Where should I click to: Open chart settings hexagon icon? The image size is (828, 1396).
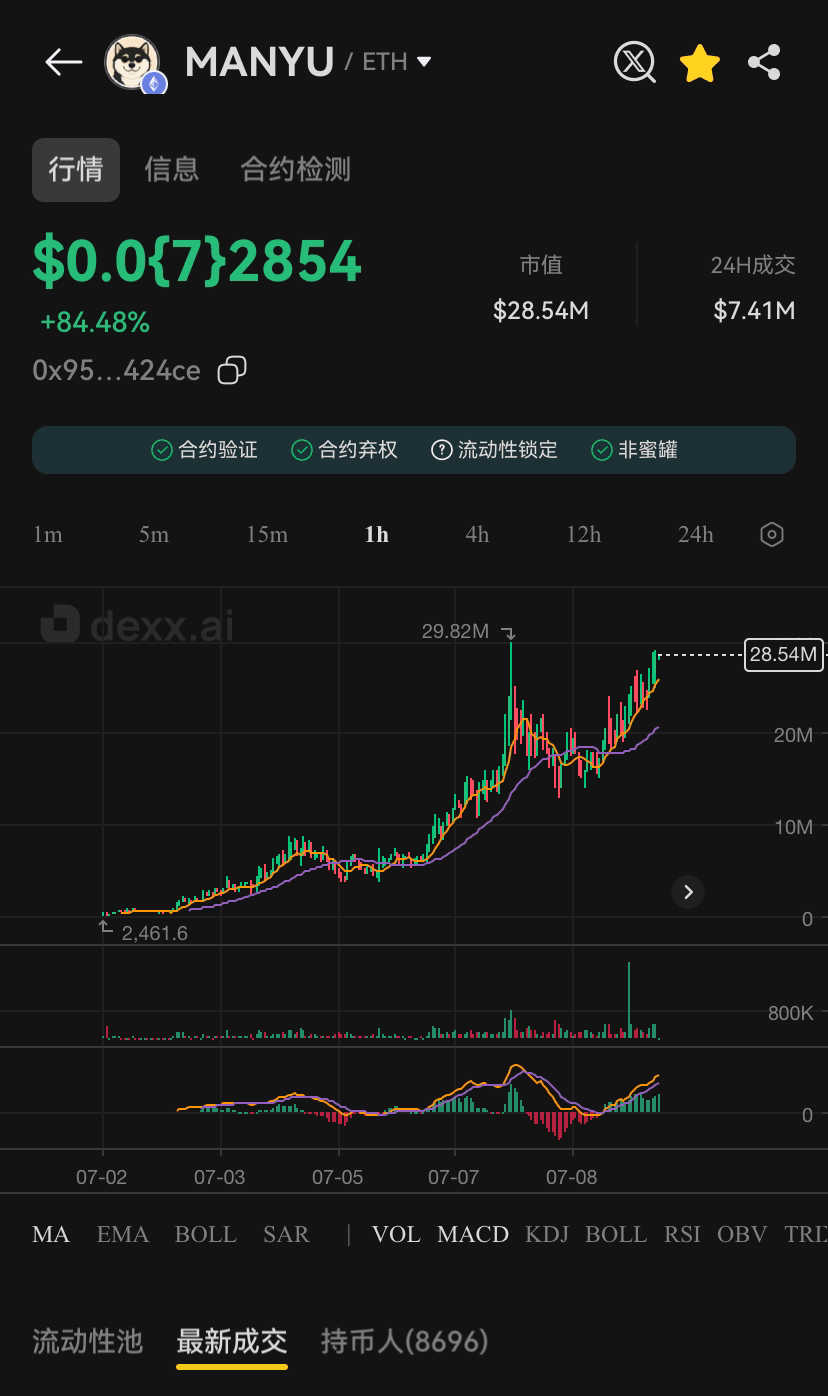771,534
